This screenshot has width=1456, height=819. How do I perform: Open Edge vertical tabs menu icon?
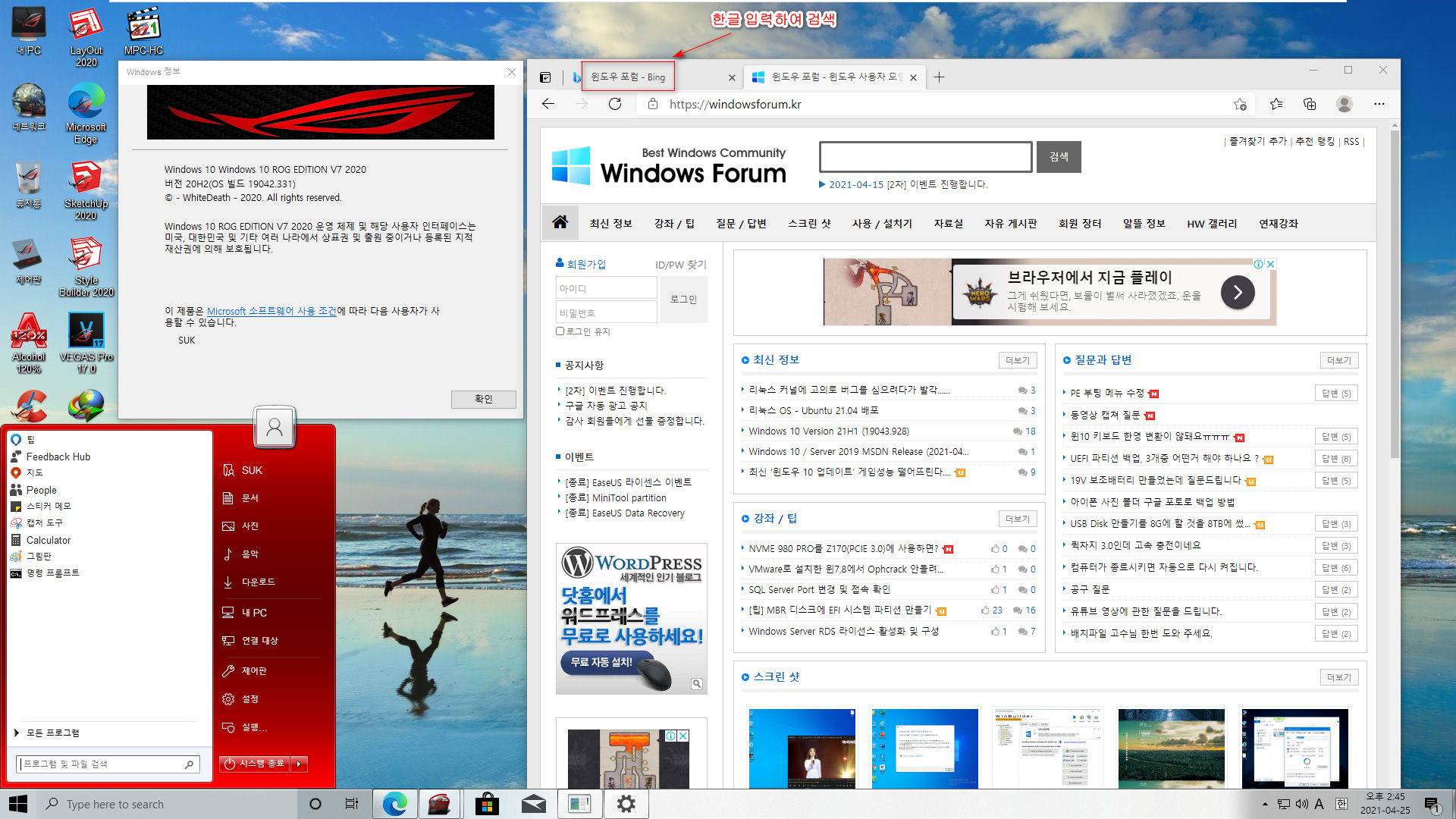545,77
